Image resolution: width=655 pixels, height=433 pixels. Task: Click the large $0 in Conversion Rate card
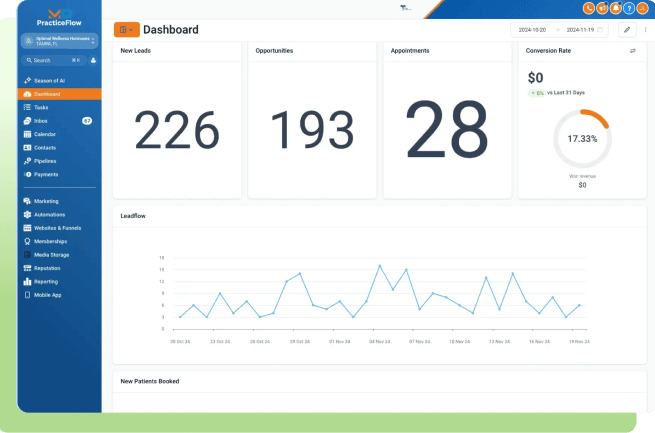[x=536, y=78]
